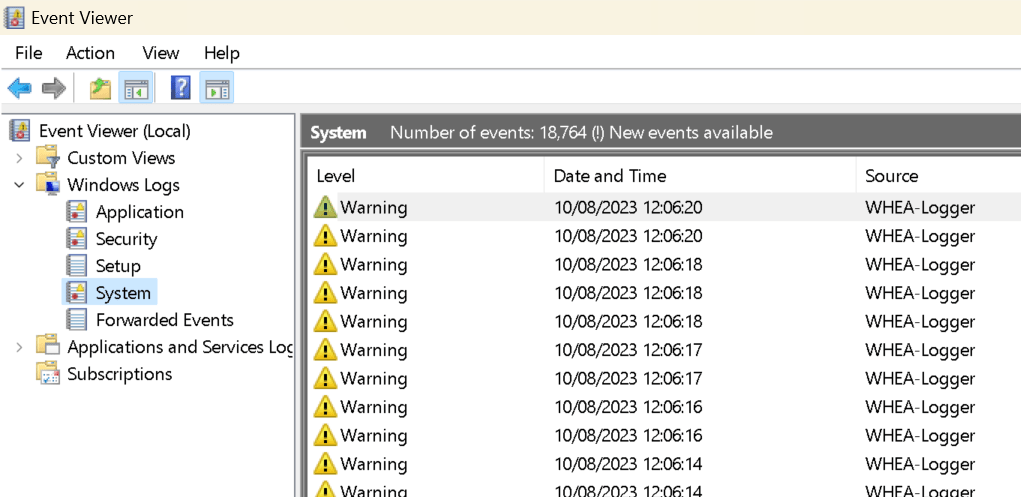Screen dimensions: 1021x497
Task: Select Windows Logs in the tree
Action: point(124,185)
